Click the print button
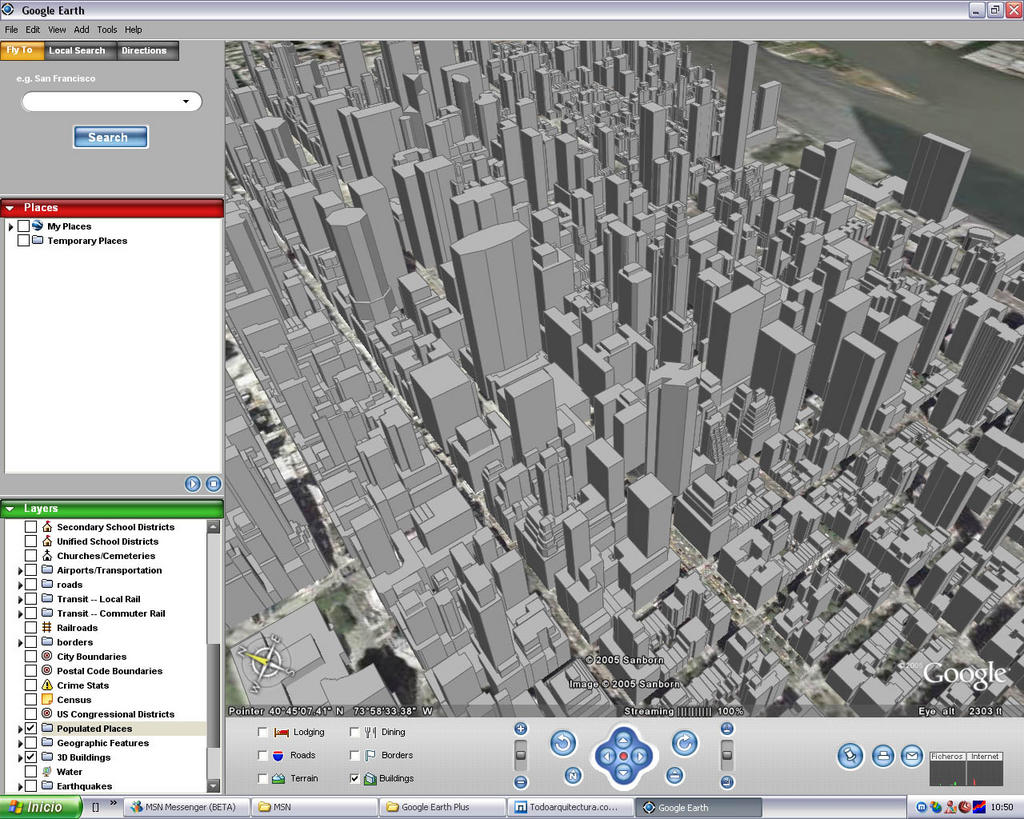1024x819 pixels. (882, 756)
